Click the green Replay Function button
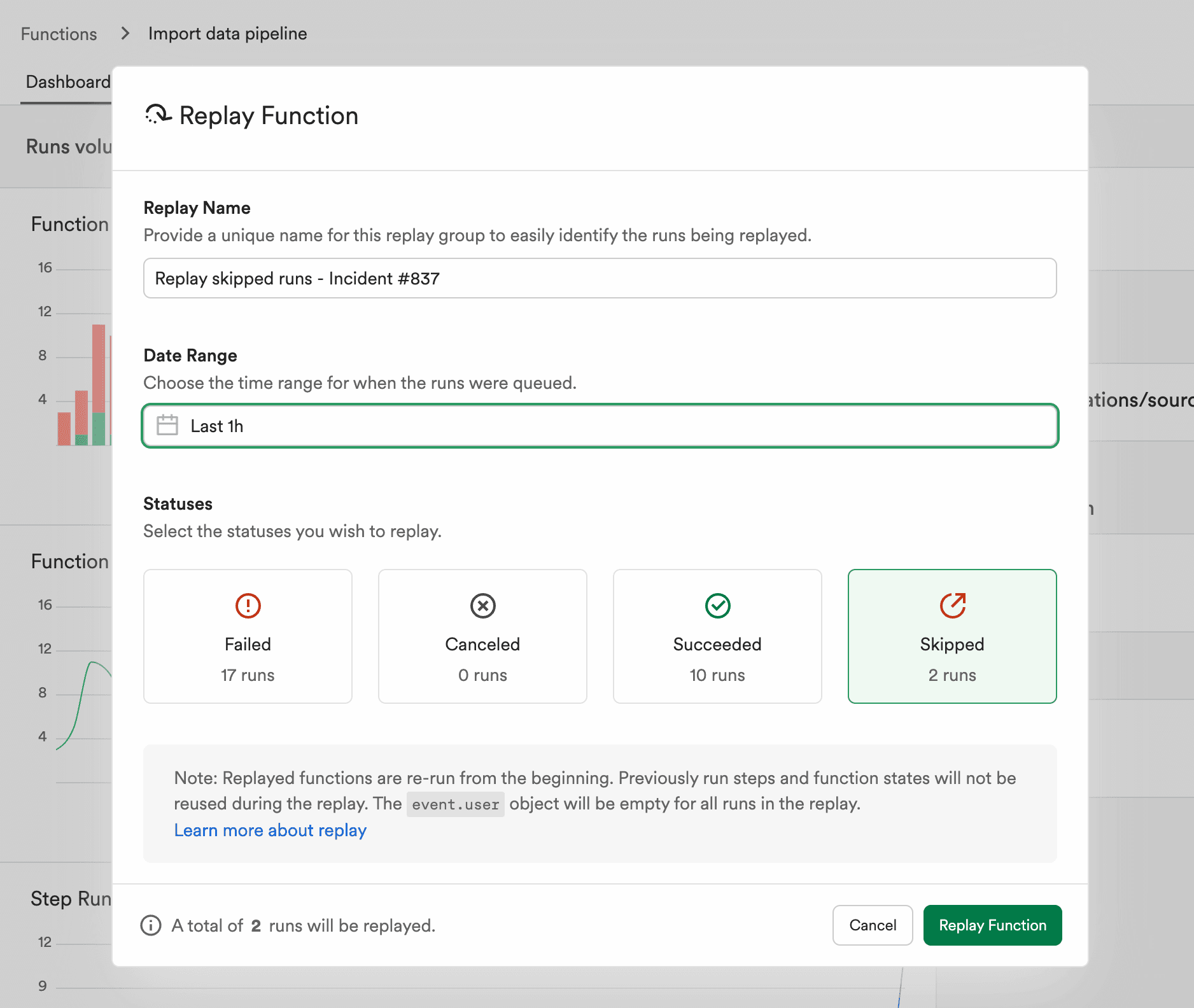Screen dimensions: 1194x1008 (x=992, y=925)
